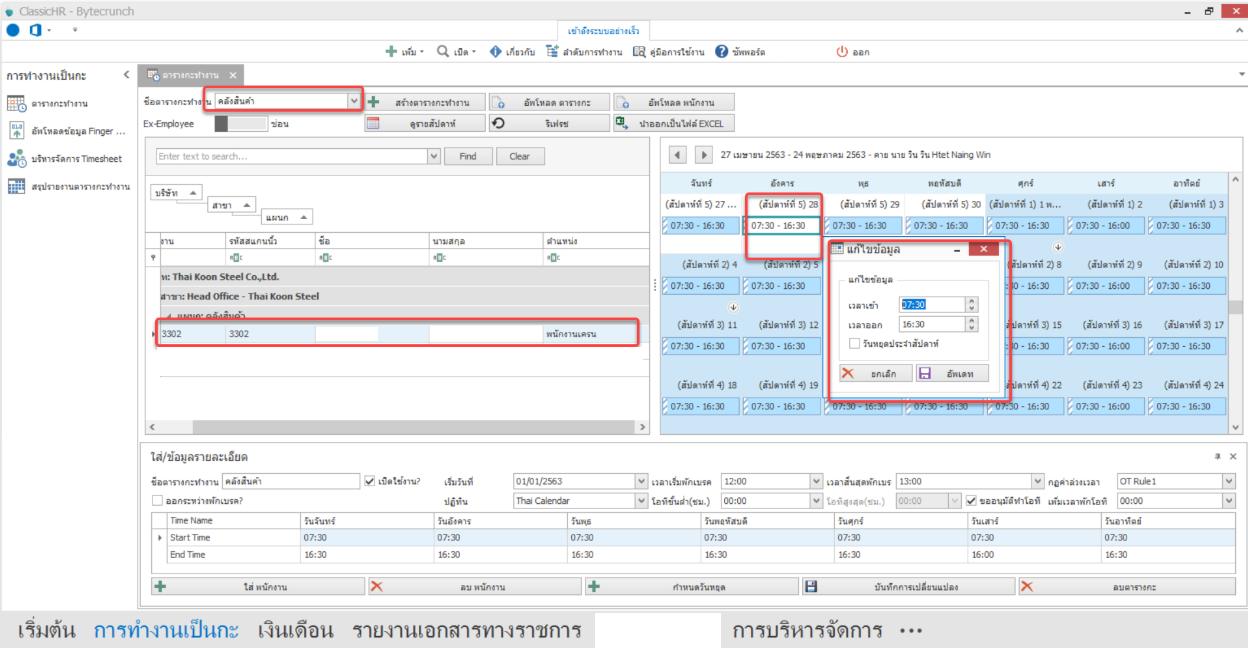The width and height of the screenshot is (1248, 648).
Task: Click the สร้างตารางกะทำงาน create shift button
Action: coord(424,102)
